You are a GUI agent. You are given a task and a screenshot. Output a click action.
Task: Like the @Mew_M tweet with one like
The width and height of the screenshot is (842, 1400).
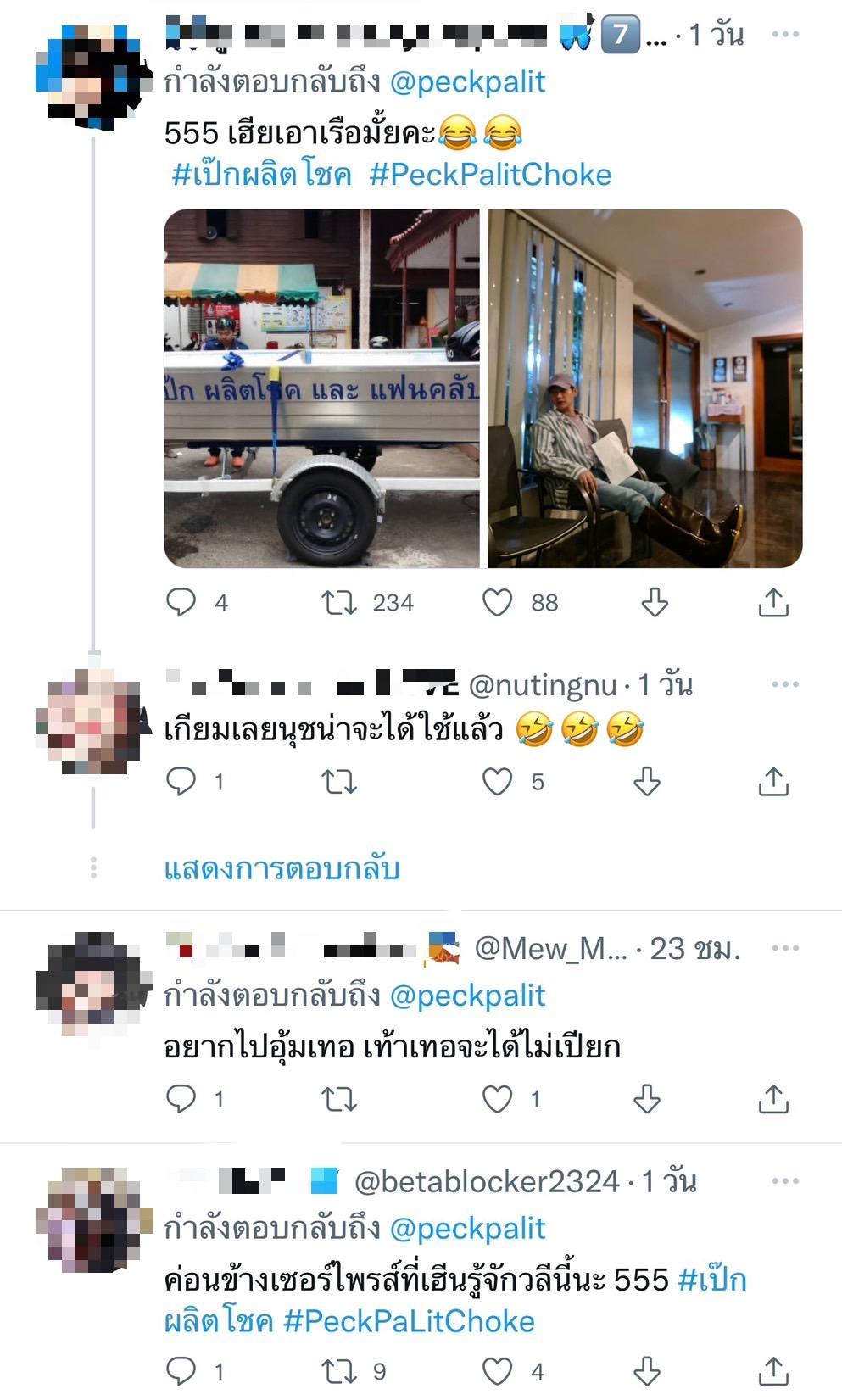[498, 1099]
